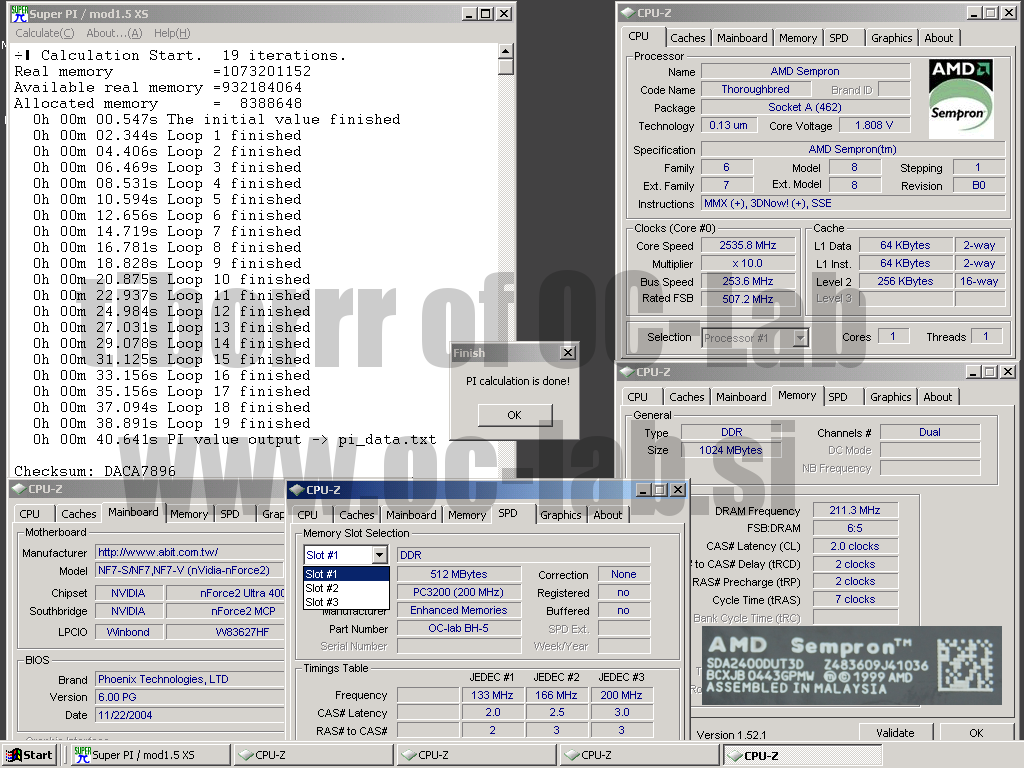
Task: Open About tab in top-right CPU-Z window
Action: point(938,38)
